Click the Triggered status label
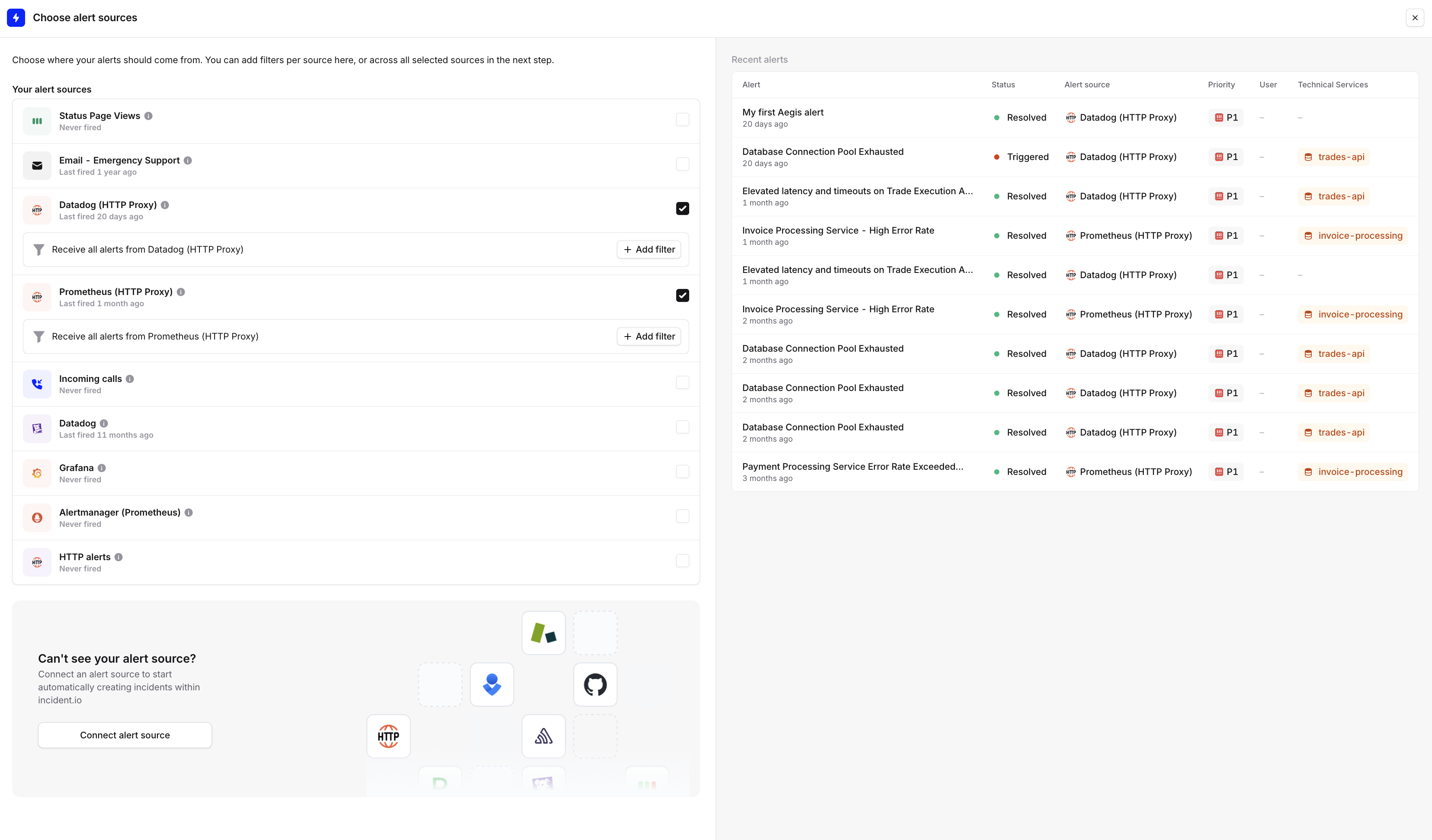Screen dimensions: 1432x840 [1027, 157]
